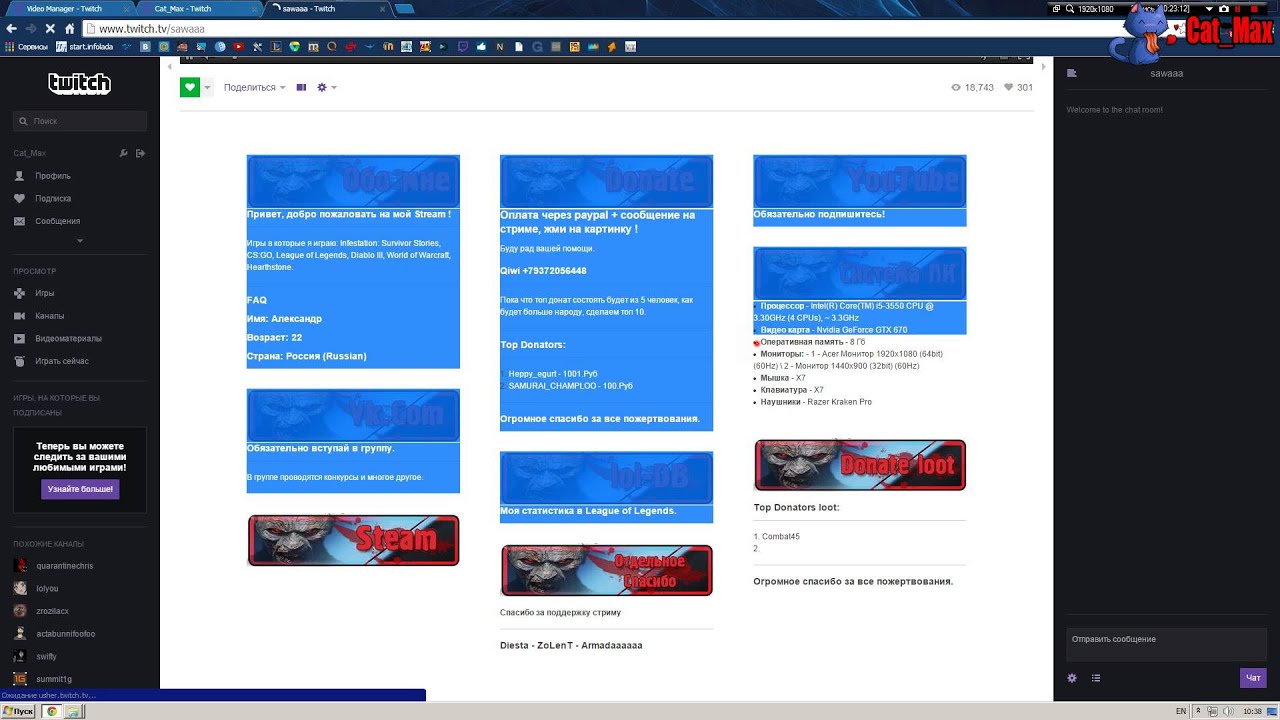Click the red "Donate loot" banner
Viewport: 1280px width, 720px height.
point(859,465)
